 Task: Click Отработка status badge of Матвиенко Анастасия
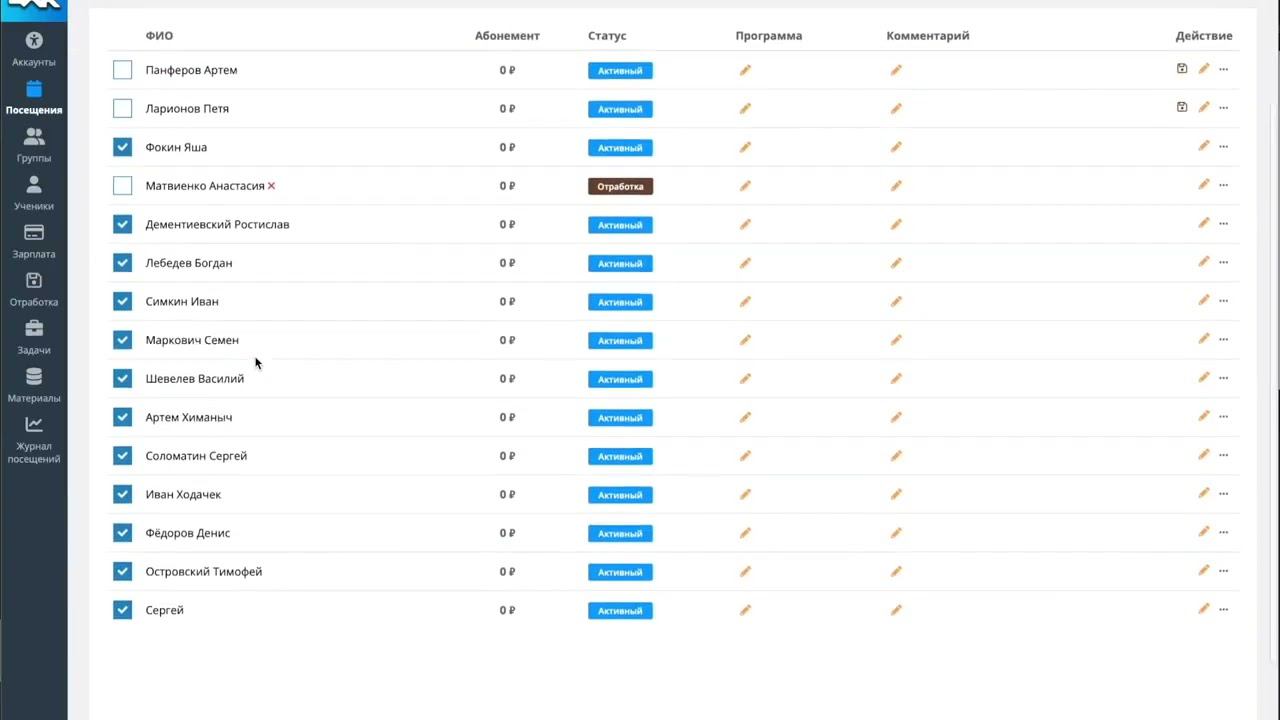point(620,186)
